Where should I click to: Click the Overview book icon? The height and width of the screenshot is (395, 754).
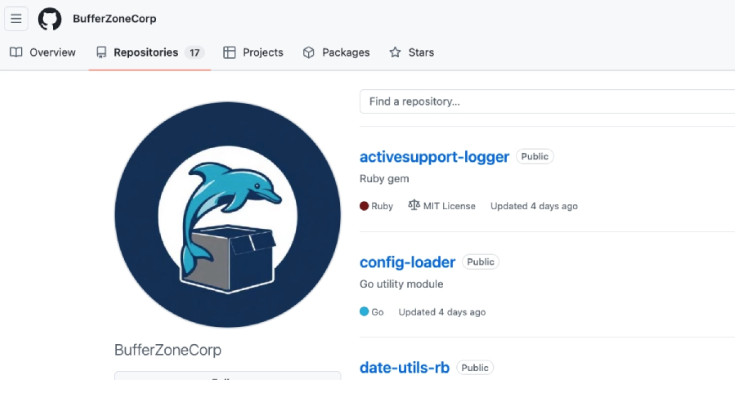(16, 52)
